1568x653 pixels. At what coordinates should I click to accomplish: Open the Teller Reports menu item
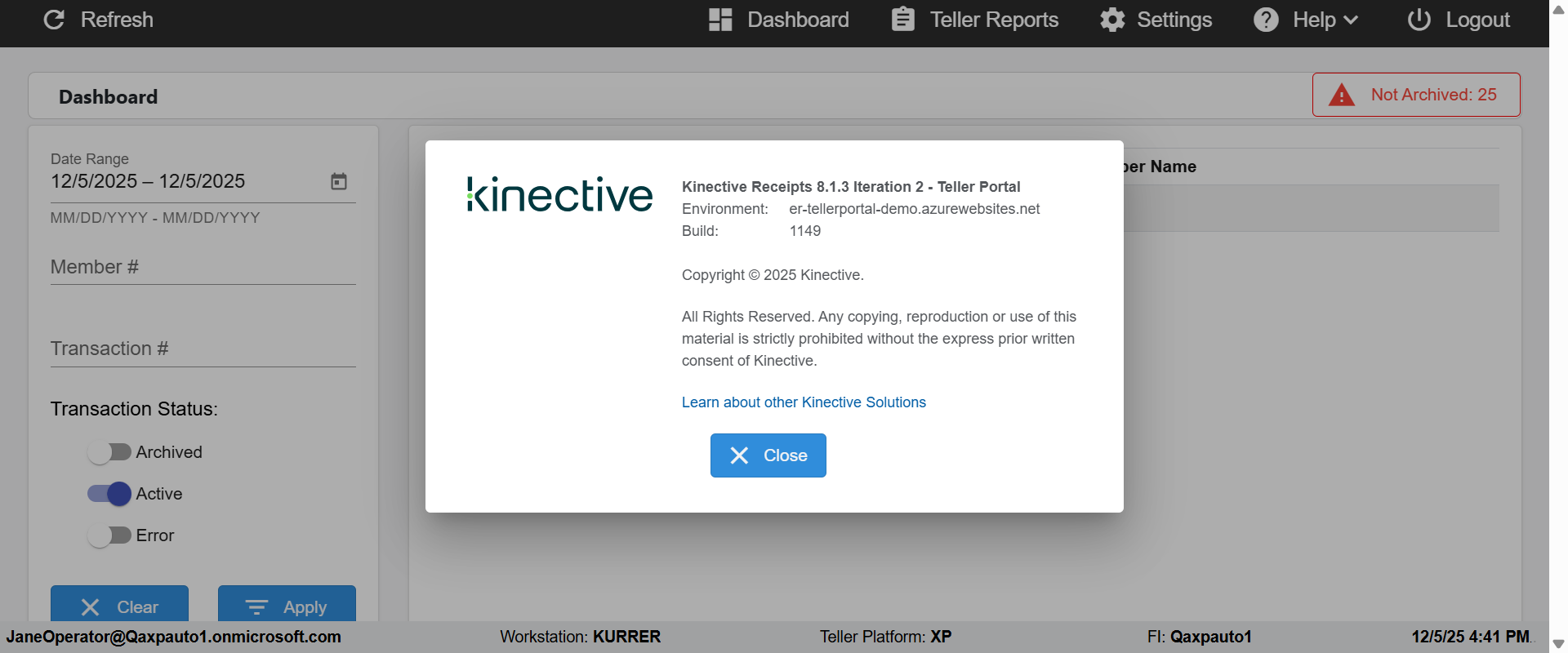point(975,20)
